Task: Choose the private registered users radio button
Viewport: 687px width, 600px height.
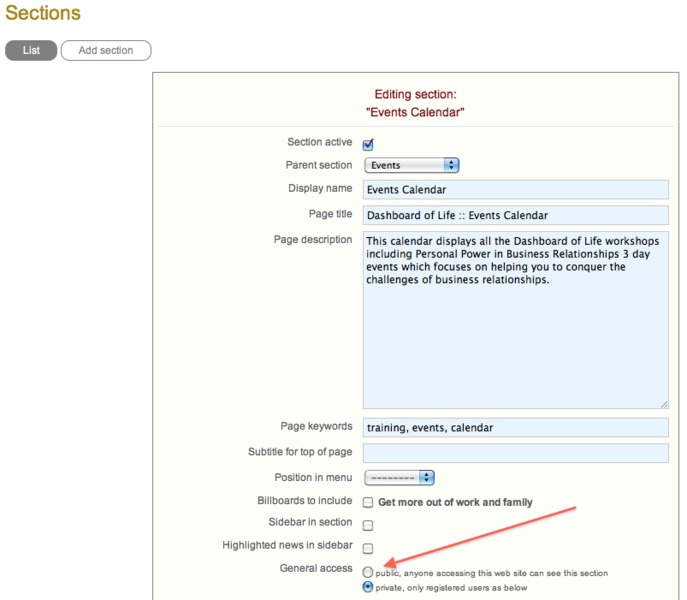Action: click(368, 587)
